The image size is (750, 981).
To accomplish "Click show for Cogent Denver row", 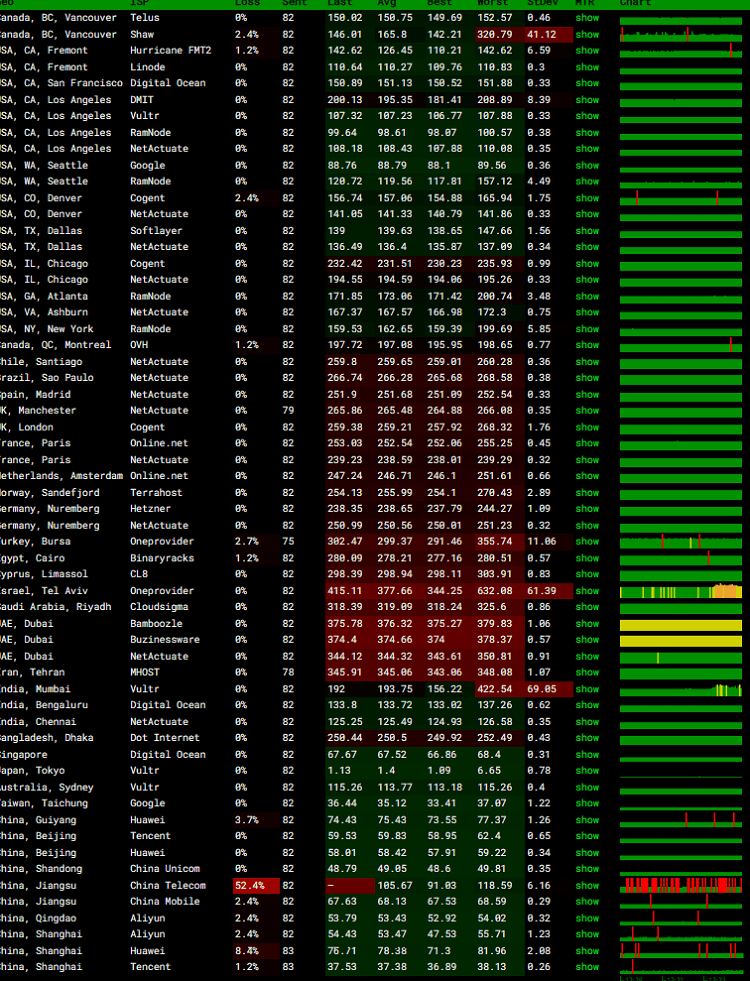I will pos(587,198).
